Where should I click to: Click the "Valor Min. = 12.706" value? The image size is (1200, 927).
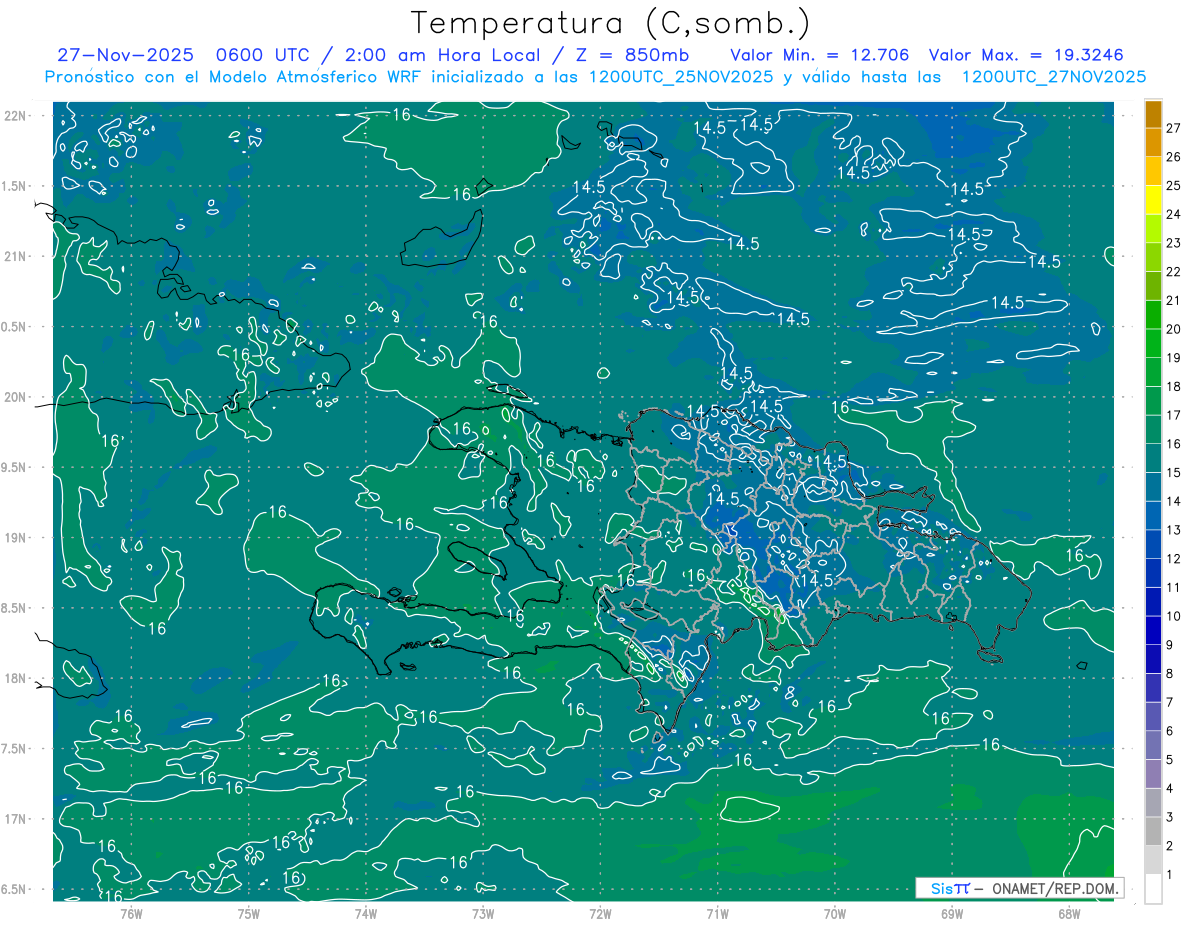pyautogui.click(x=820, y=56)
